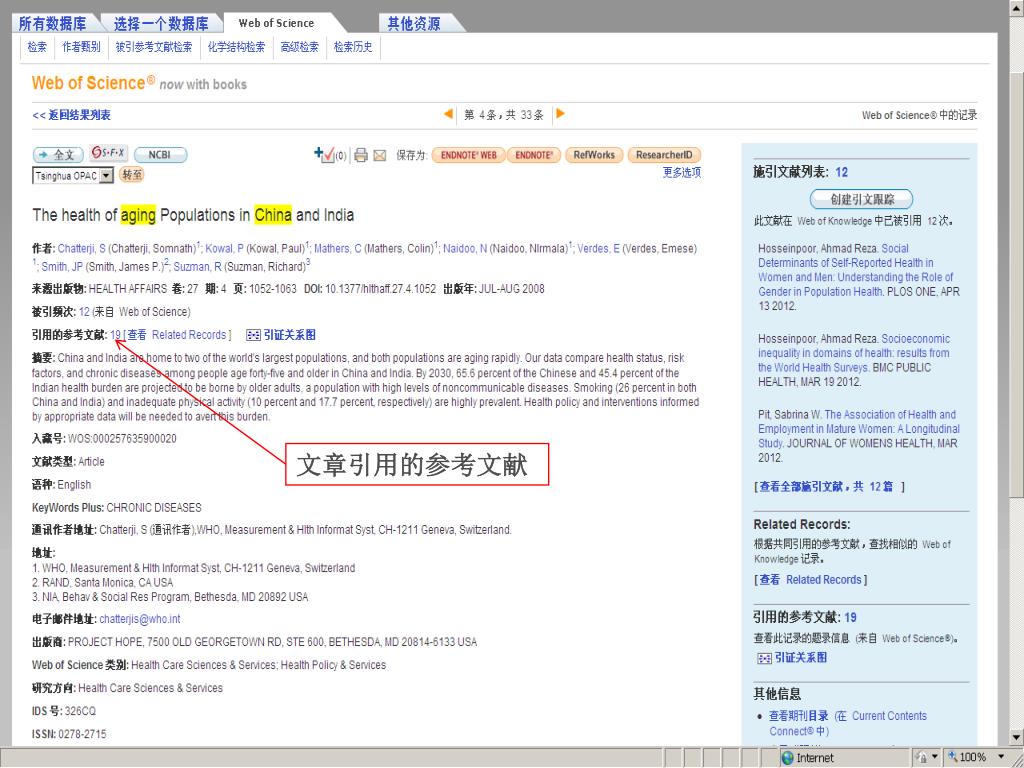Open the 检索 menu item
1024x768 pixels.
pyautogui.click(x=37, y=46)
